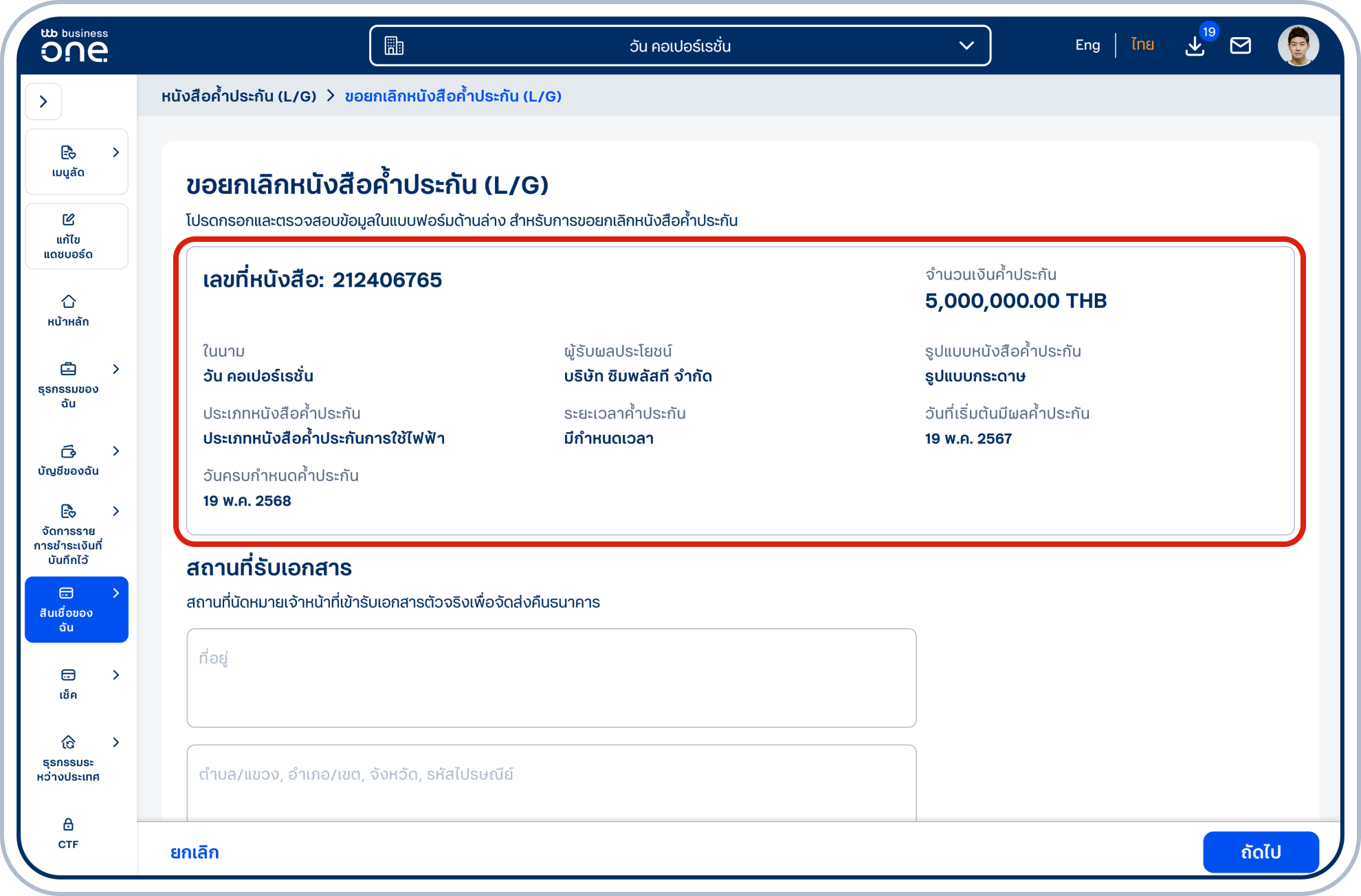Click the profile avatar in top bar

1298,45
